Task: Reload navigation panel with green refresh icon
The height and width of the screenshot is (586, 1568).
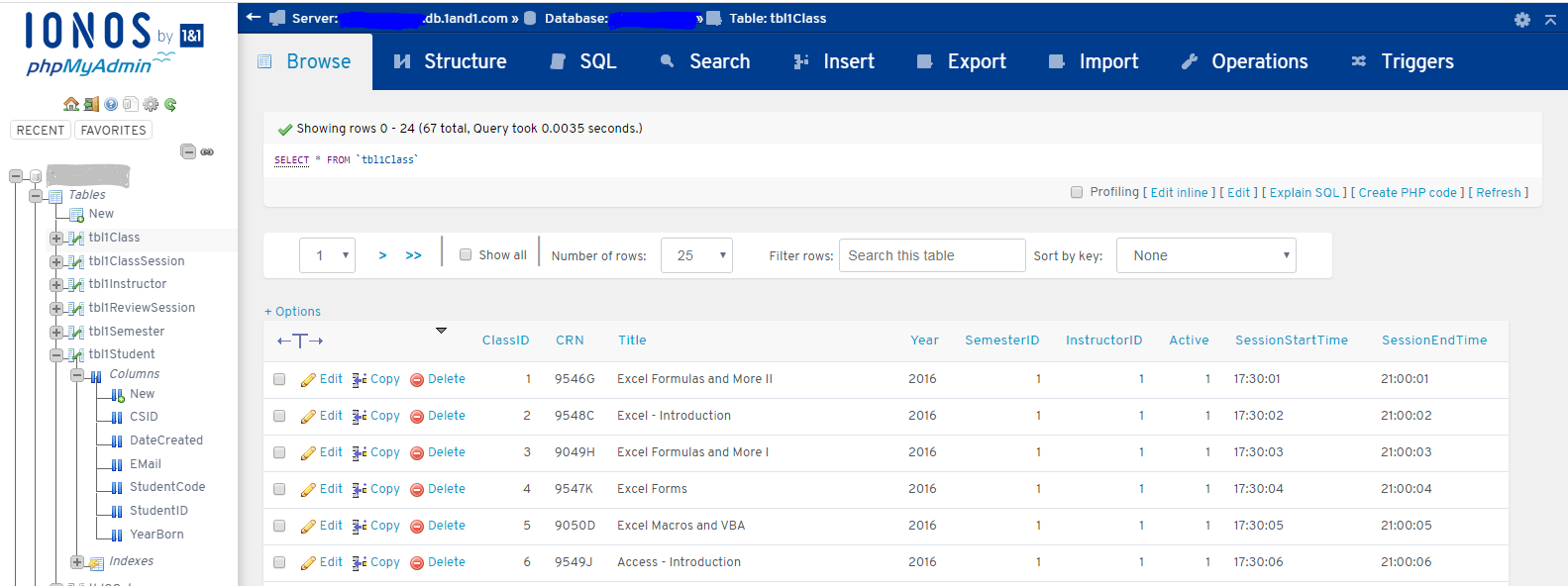Action: 170,104
